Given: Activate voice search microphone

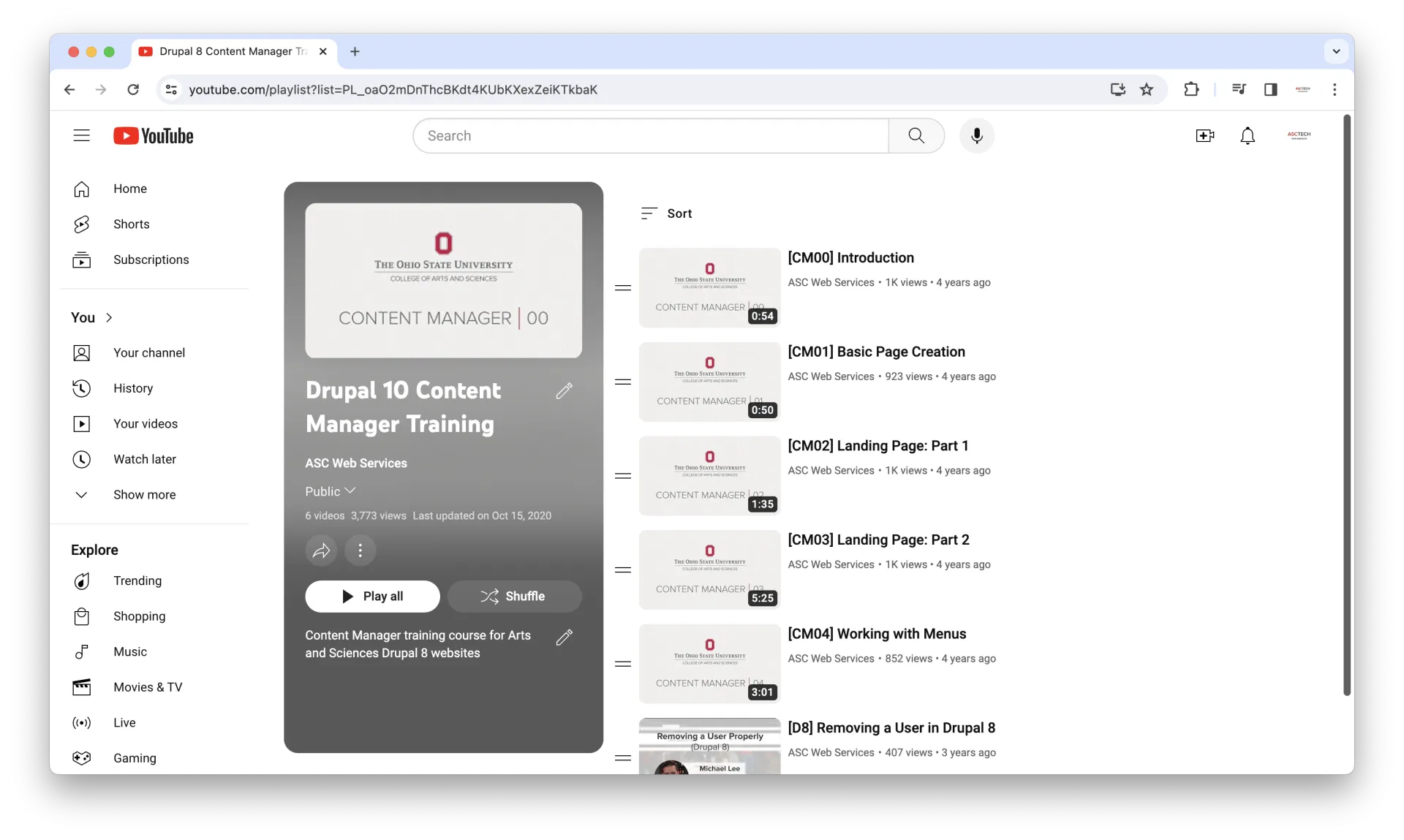Looking at the screenshot, I should (x=976, y=136).
